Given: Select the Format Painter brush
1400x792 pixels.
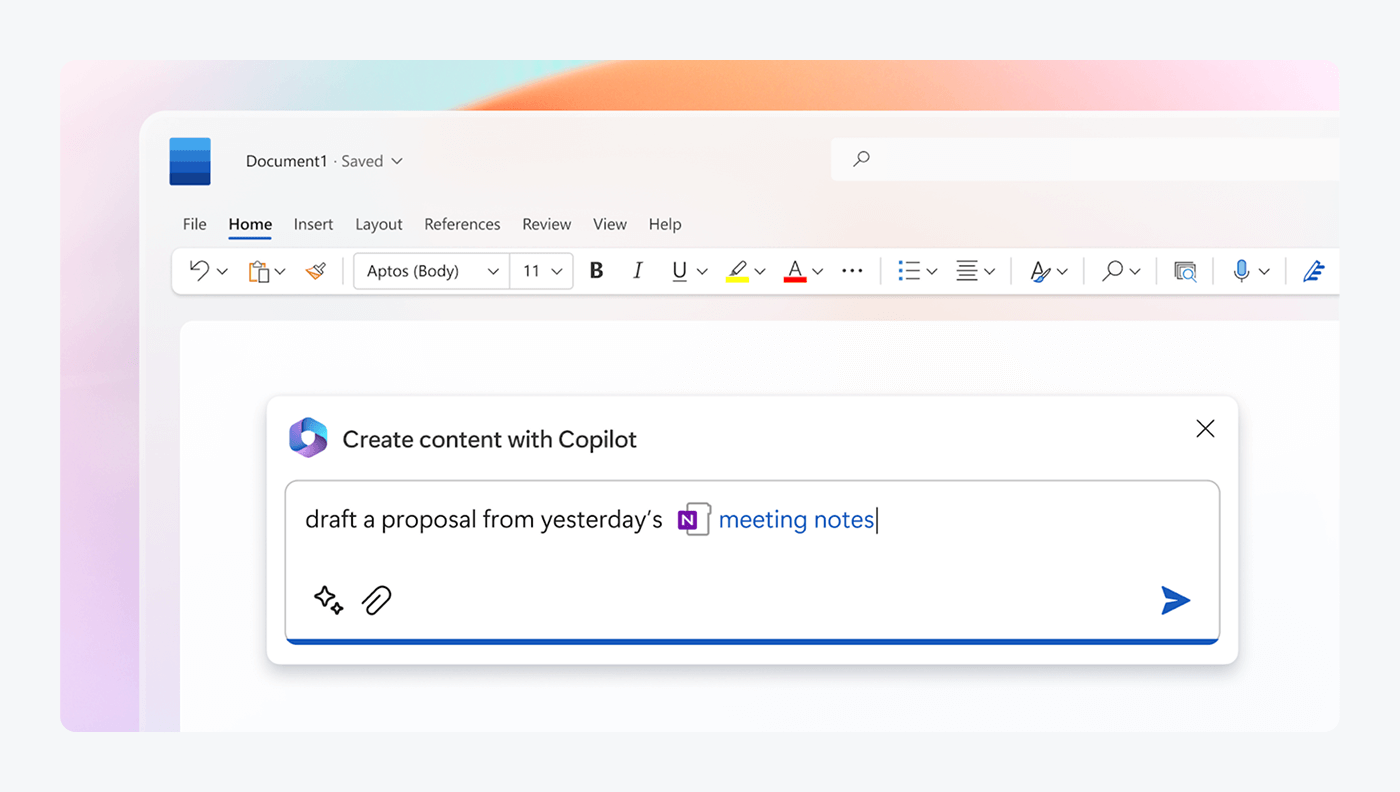Looking at the screenshot, I should click(316, 271).
